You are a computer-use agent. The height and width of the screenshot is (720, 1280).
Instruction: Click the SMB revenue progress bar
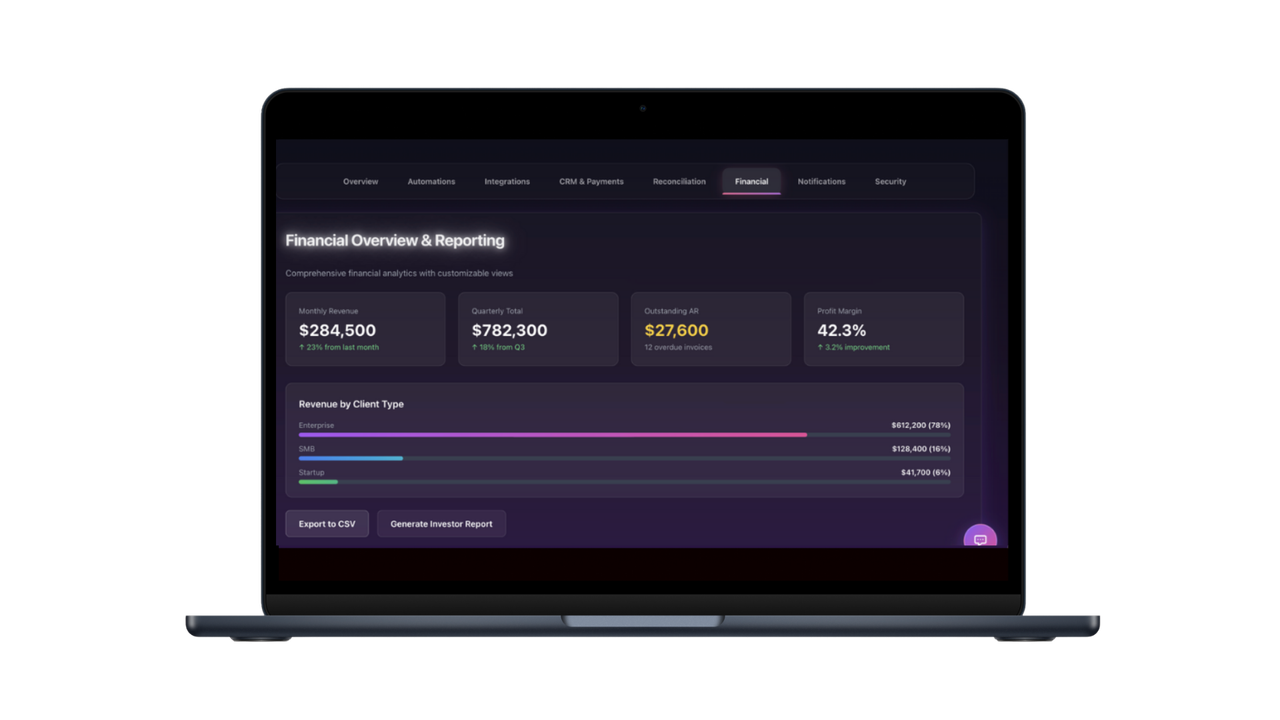624,458
